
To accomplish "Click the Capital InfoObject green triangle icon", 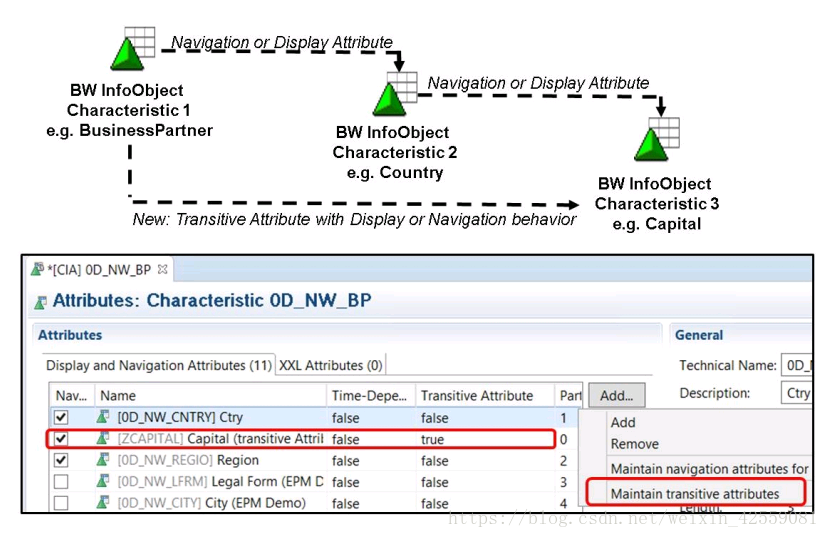I will coord(651,145).
